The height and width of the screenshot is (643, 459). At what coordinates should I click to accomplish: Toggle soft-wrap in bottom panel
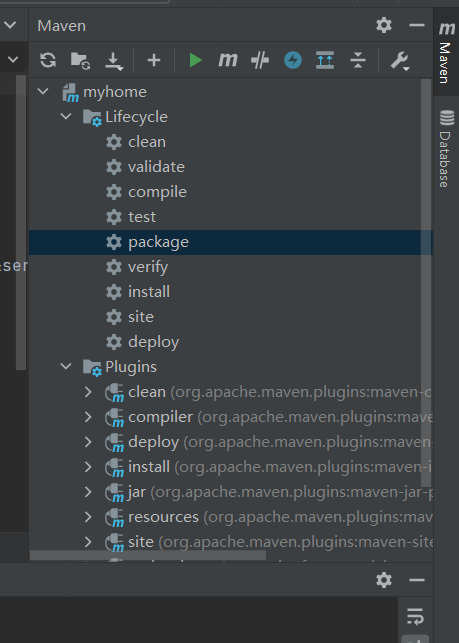[x=415, y=617]
